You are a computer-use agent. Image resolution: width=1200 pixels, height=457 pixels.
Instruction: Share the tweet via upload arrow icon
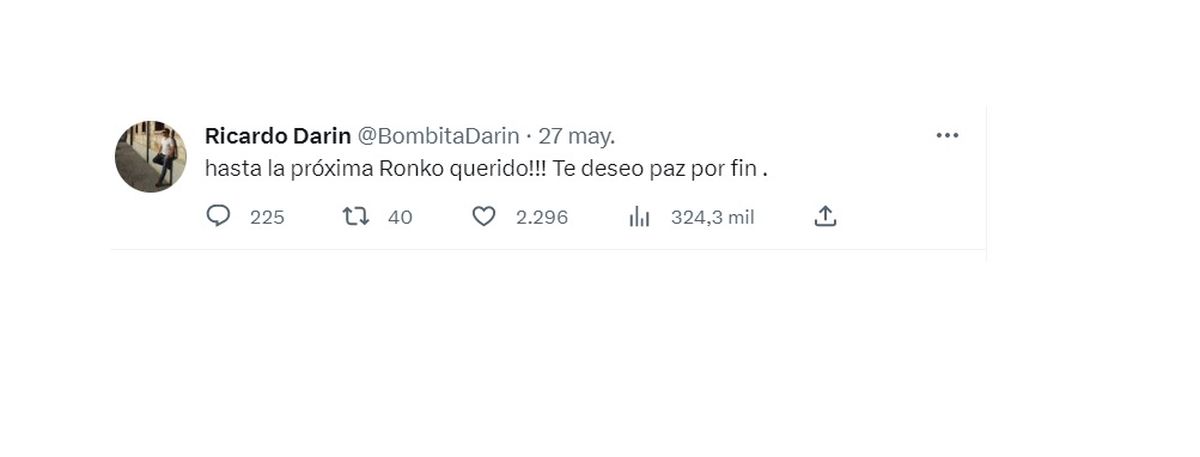(825, 216)
